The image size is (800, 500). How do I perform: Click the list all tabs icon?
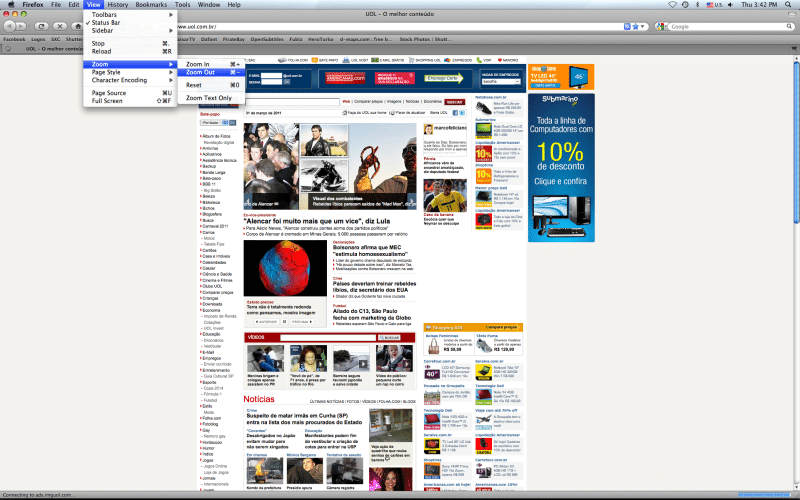pos(794,49)
